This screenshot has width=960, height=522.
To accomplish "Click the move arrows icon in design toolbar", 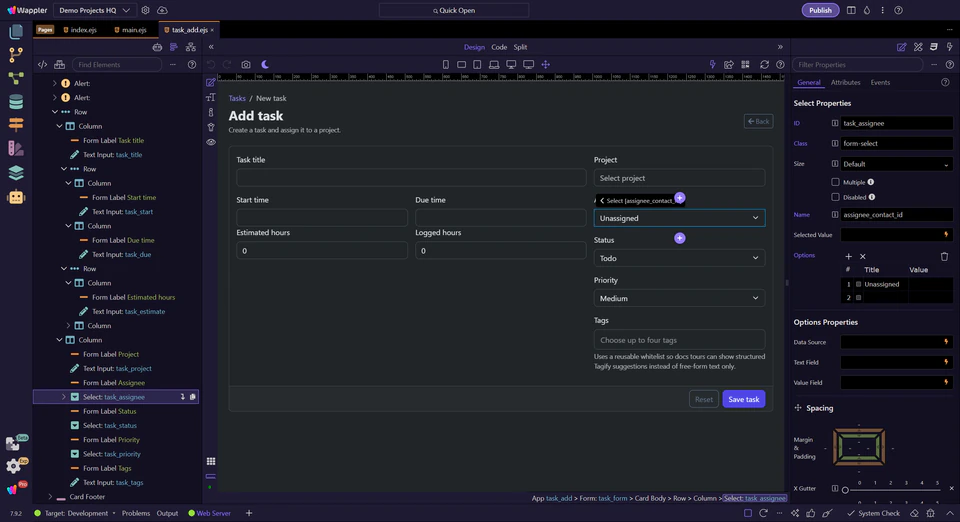I will coord(546,64).
